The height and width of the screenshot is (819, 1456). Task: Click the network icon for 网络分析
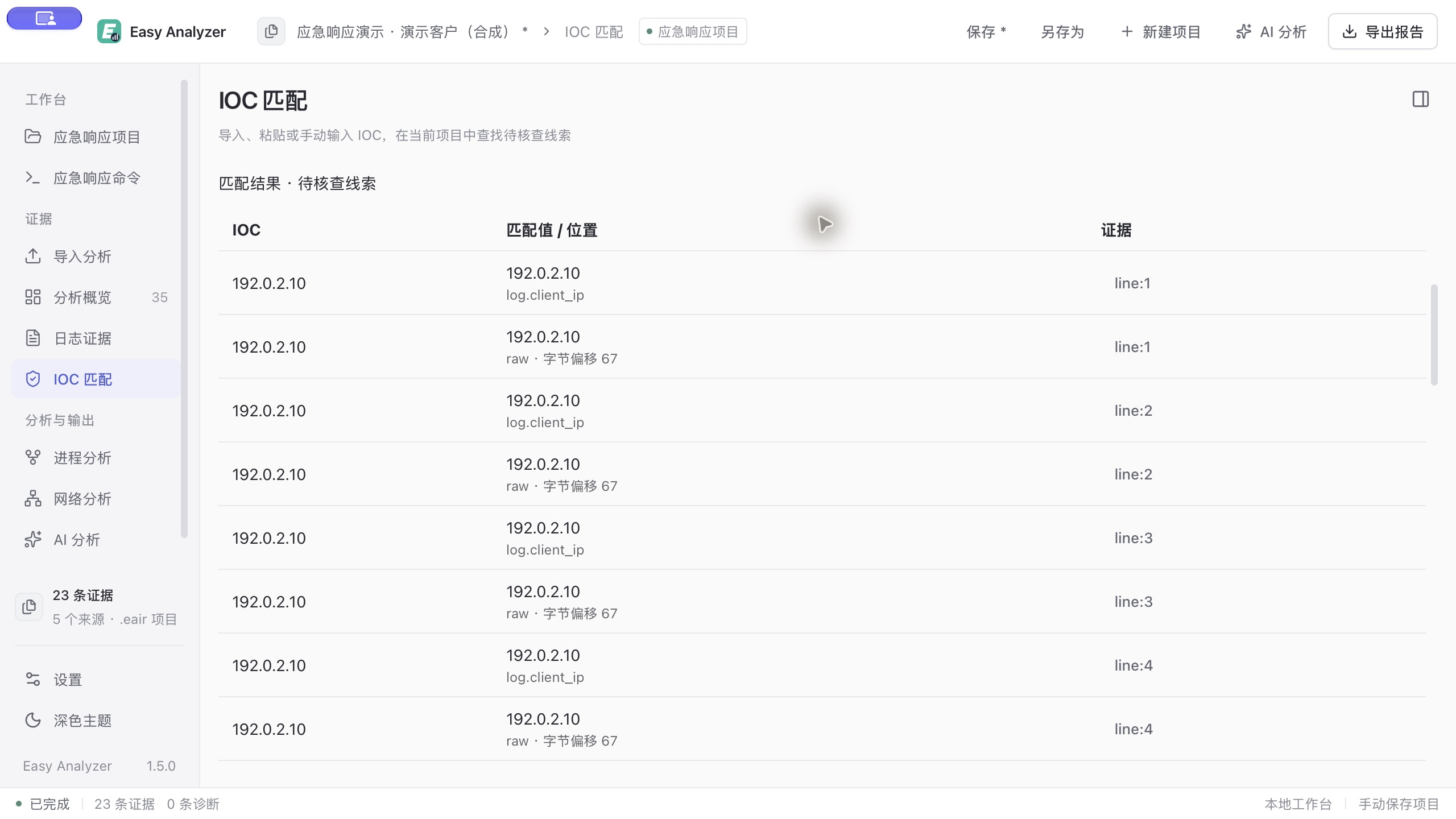point(33,498)
